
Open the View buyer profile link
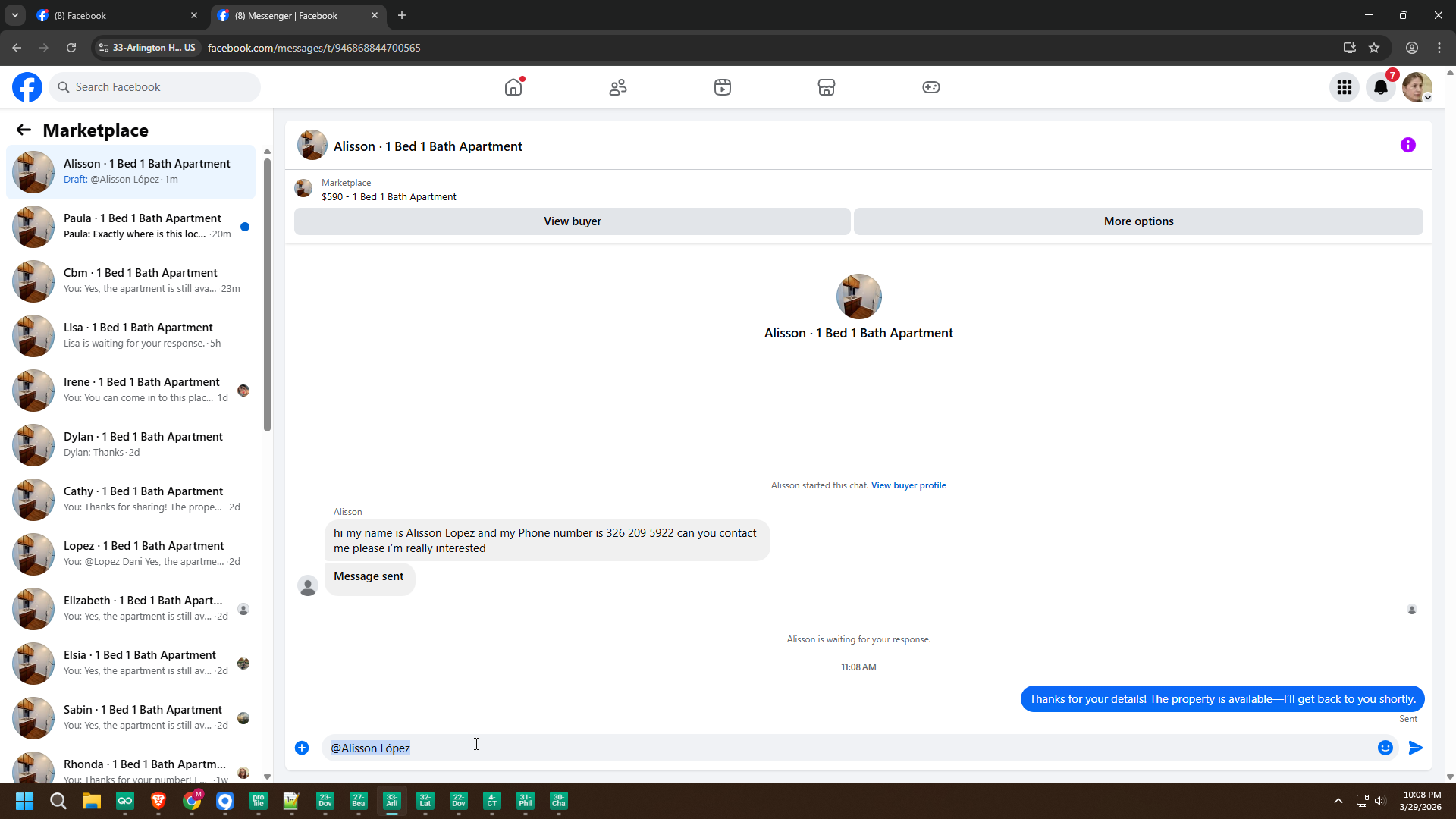tap(908, 485)
